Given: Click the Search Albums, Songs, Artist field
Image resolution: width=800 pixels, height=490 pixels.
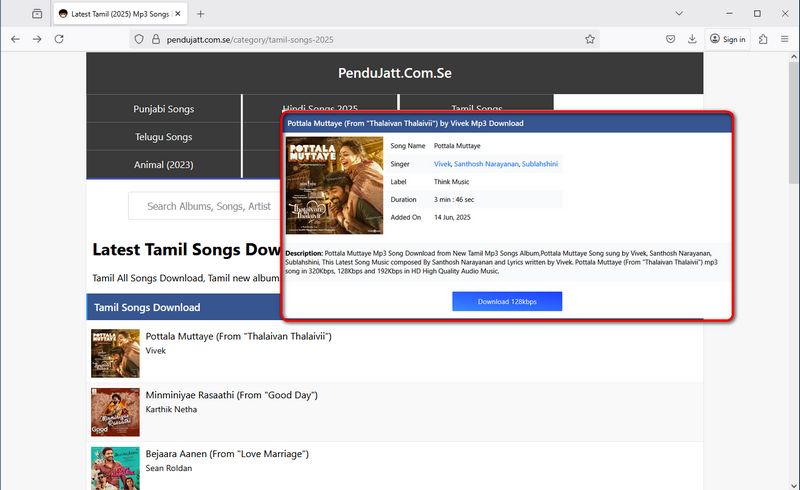Looking at the screenshot, I should click(x=205, y=206).
